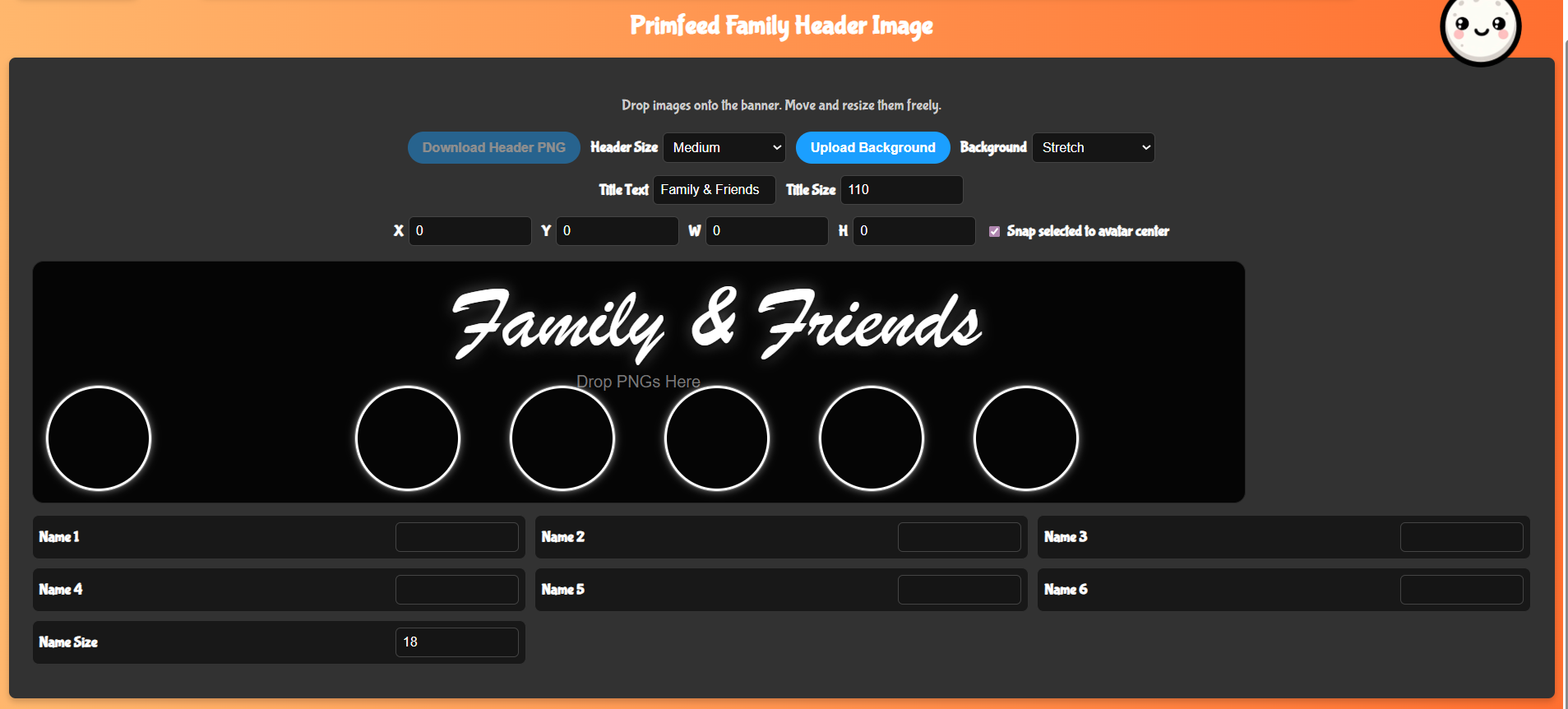Viewport: 1568px width, 709px height.
Task: Select the Name 3 input box
Action: (x=1462, y=537)
